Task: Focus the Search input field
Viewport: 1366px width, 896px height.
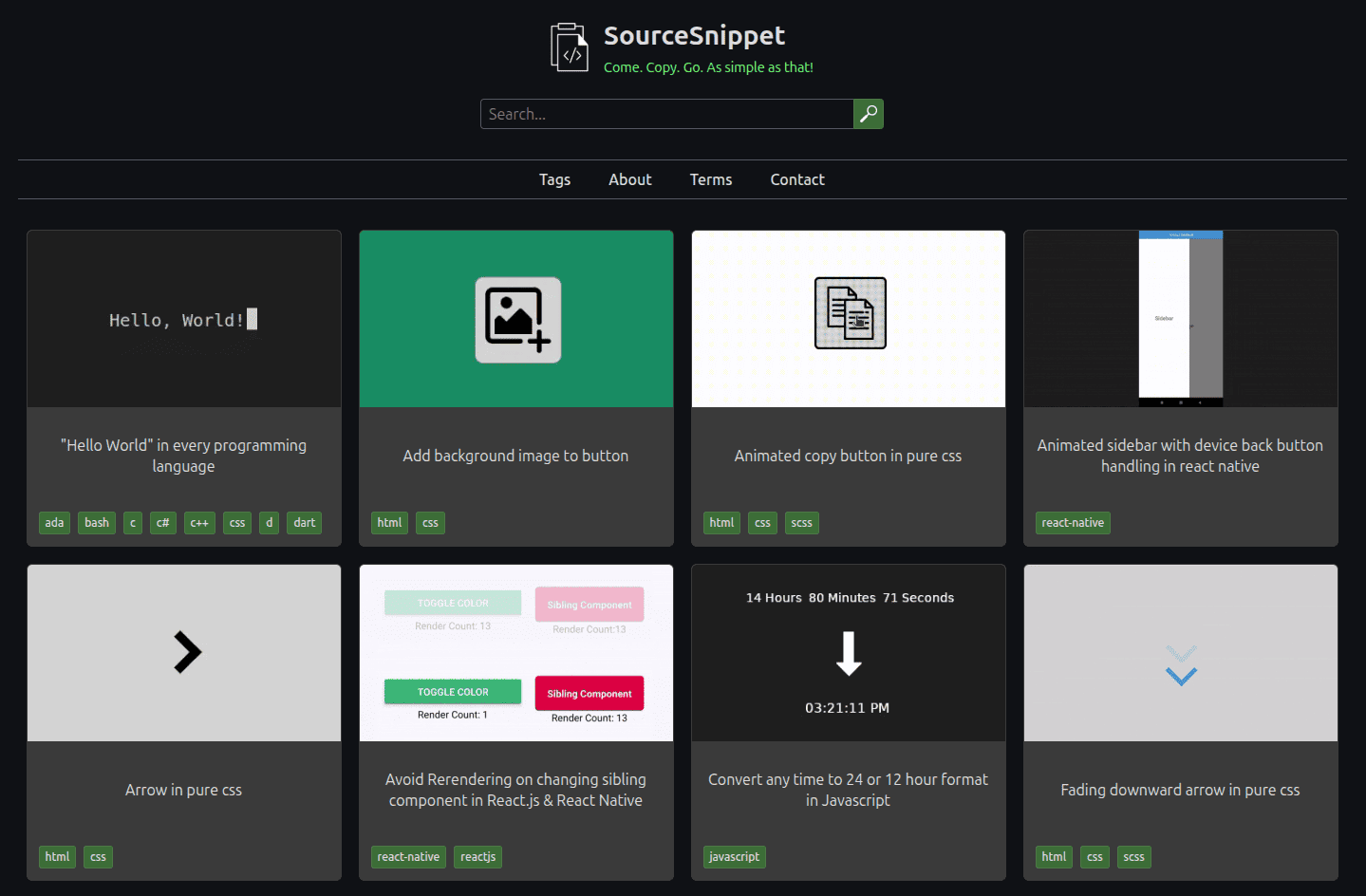Action: coord(666,114)
